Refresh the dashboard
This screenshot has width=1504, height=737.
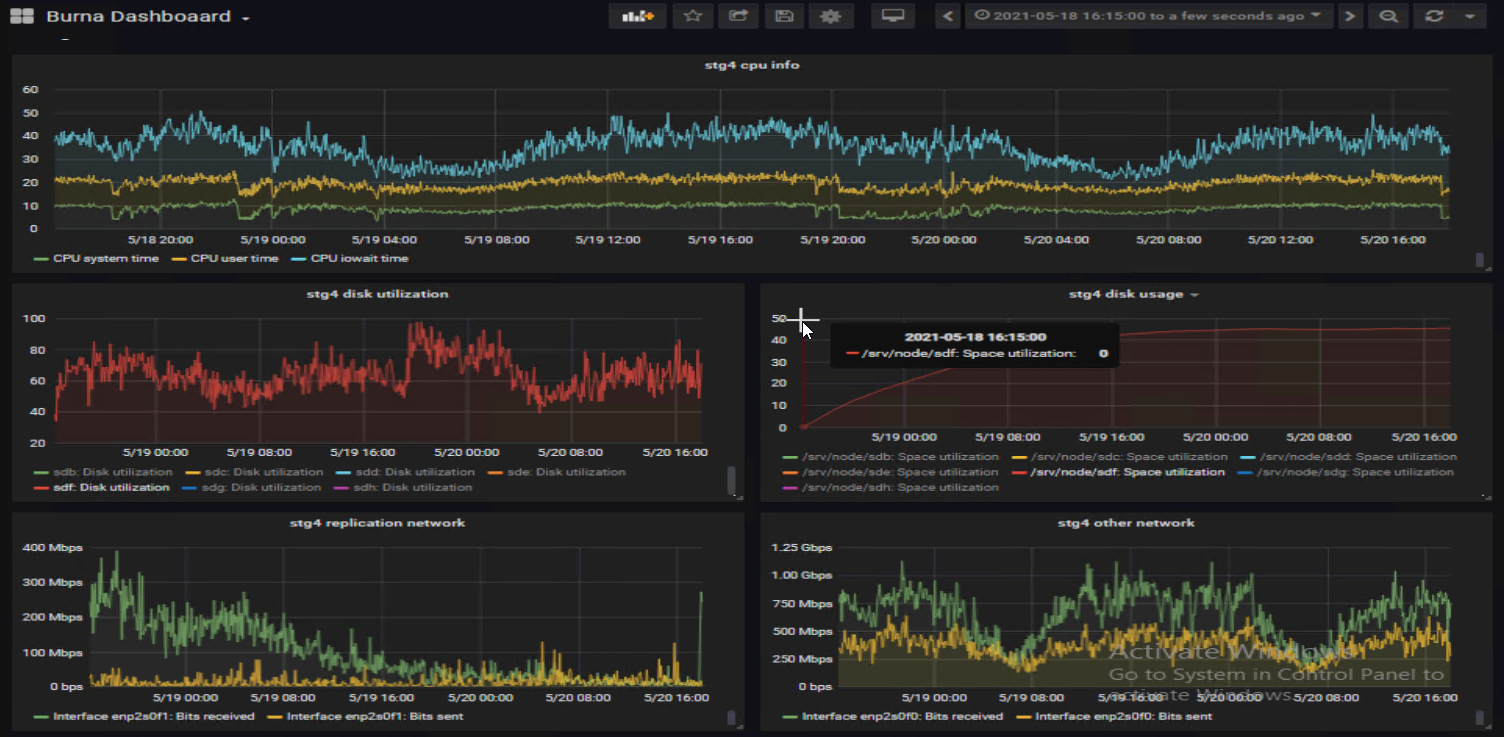coord(1434,16)
